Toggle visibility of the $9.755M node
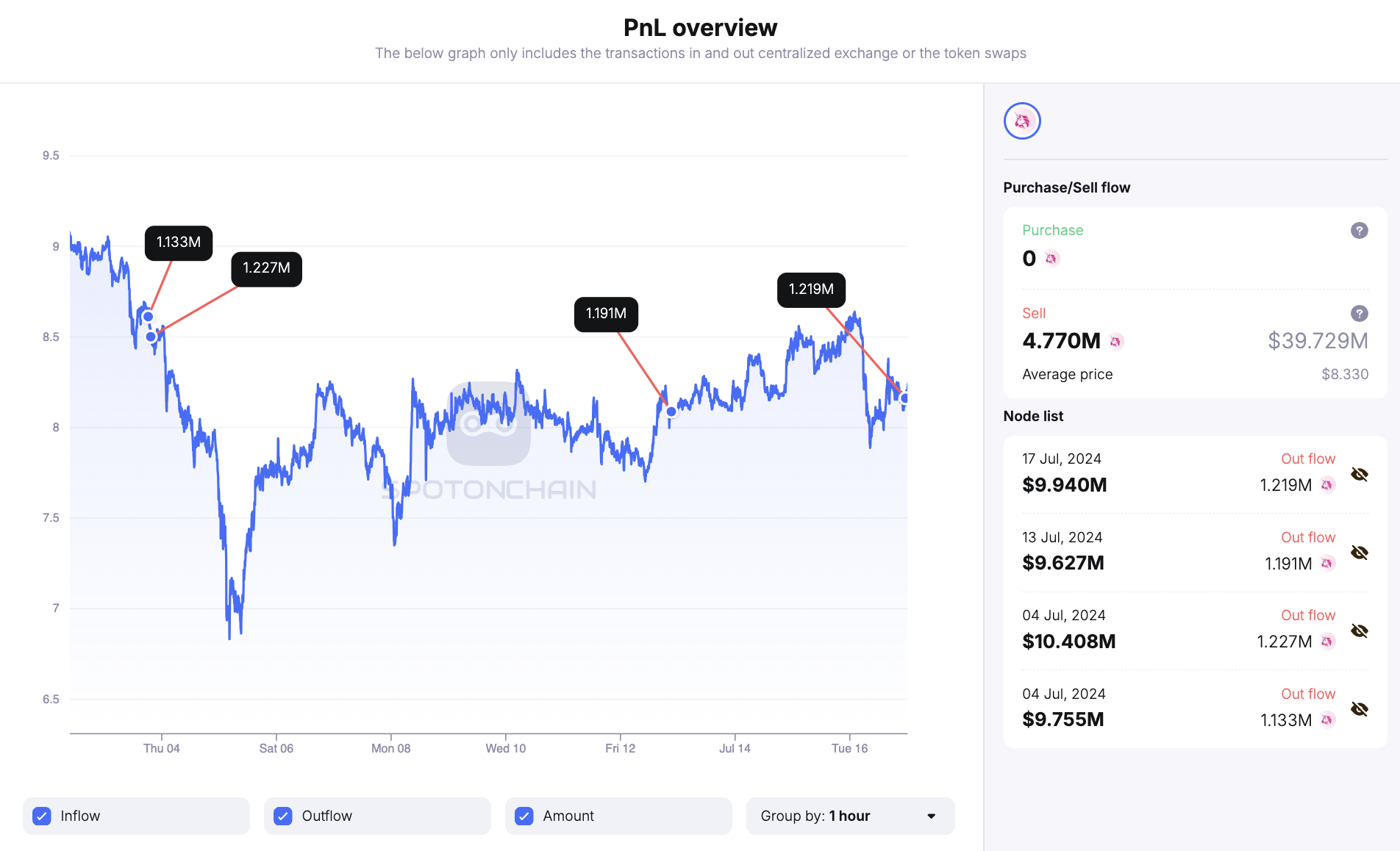 [x=1359, y=709]
